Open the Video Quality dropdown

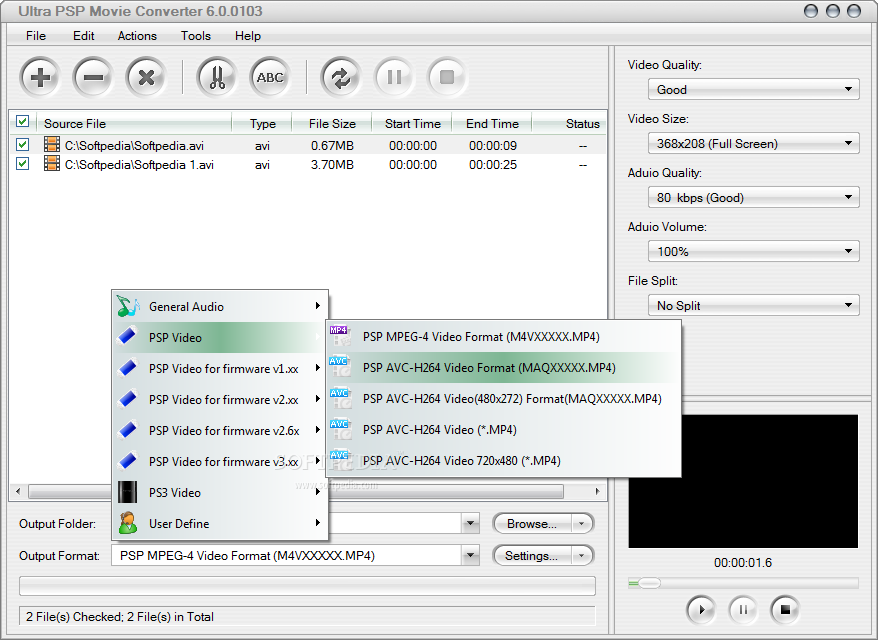click(753, 90)
